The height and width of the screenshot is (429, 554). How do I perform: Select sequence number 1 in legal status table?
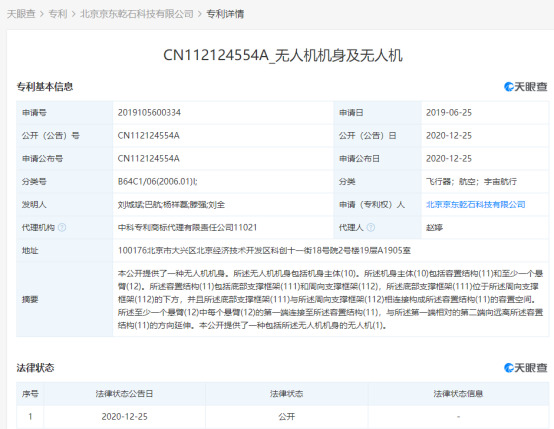tap(30, 417)
